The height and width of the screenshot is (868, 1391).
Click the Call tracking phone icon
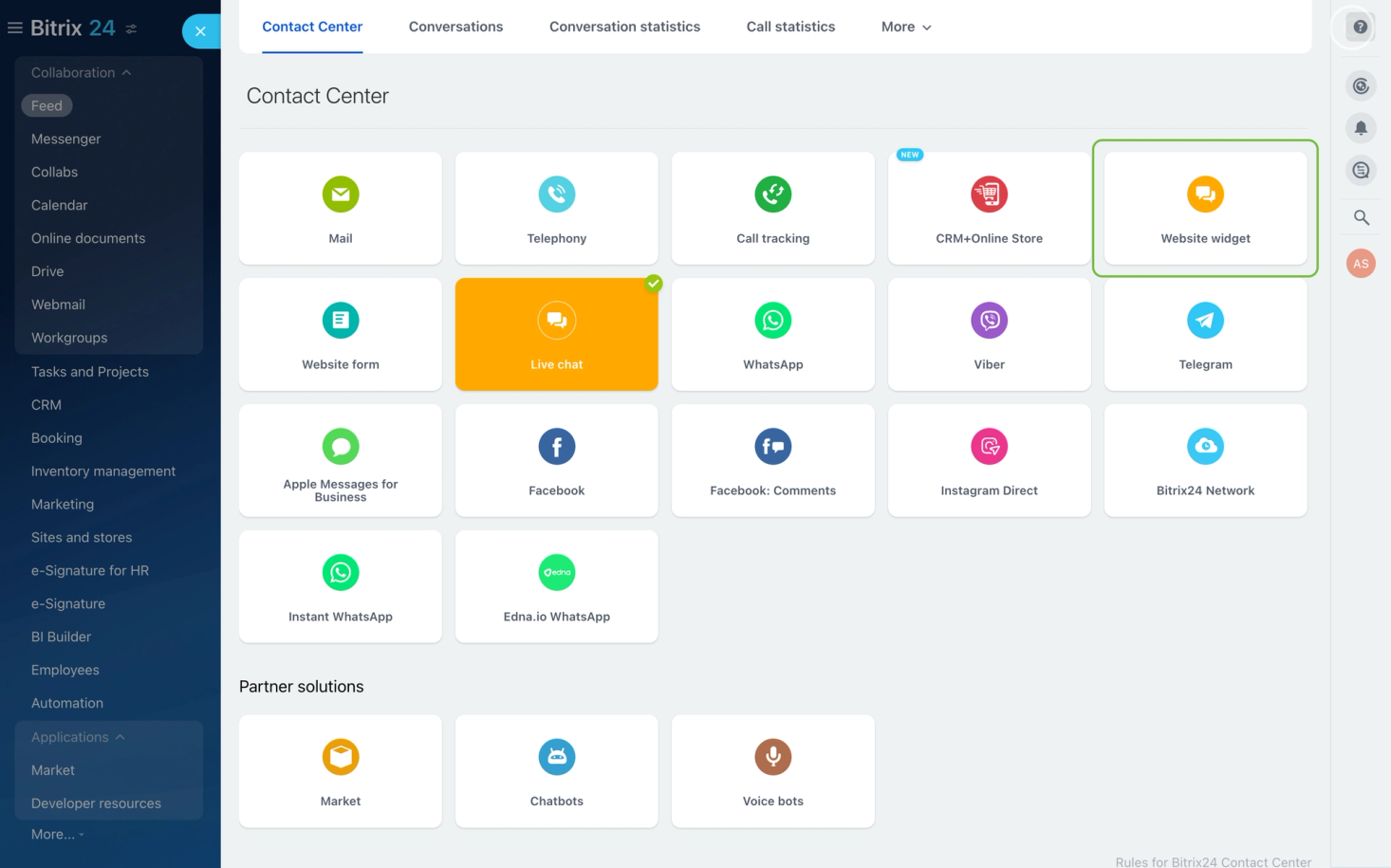click(773, 194)
